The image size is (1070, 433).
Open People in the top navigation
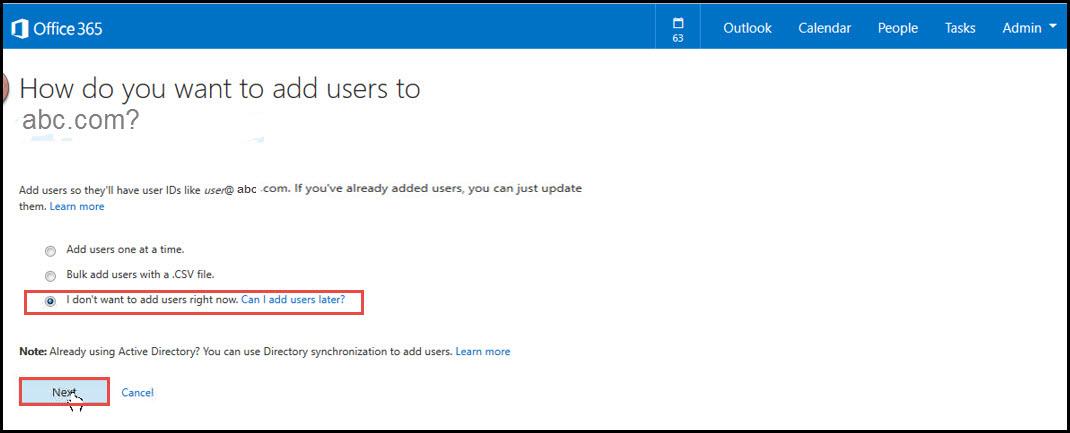[x=897, y=28]
